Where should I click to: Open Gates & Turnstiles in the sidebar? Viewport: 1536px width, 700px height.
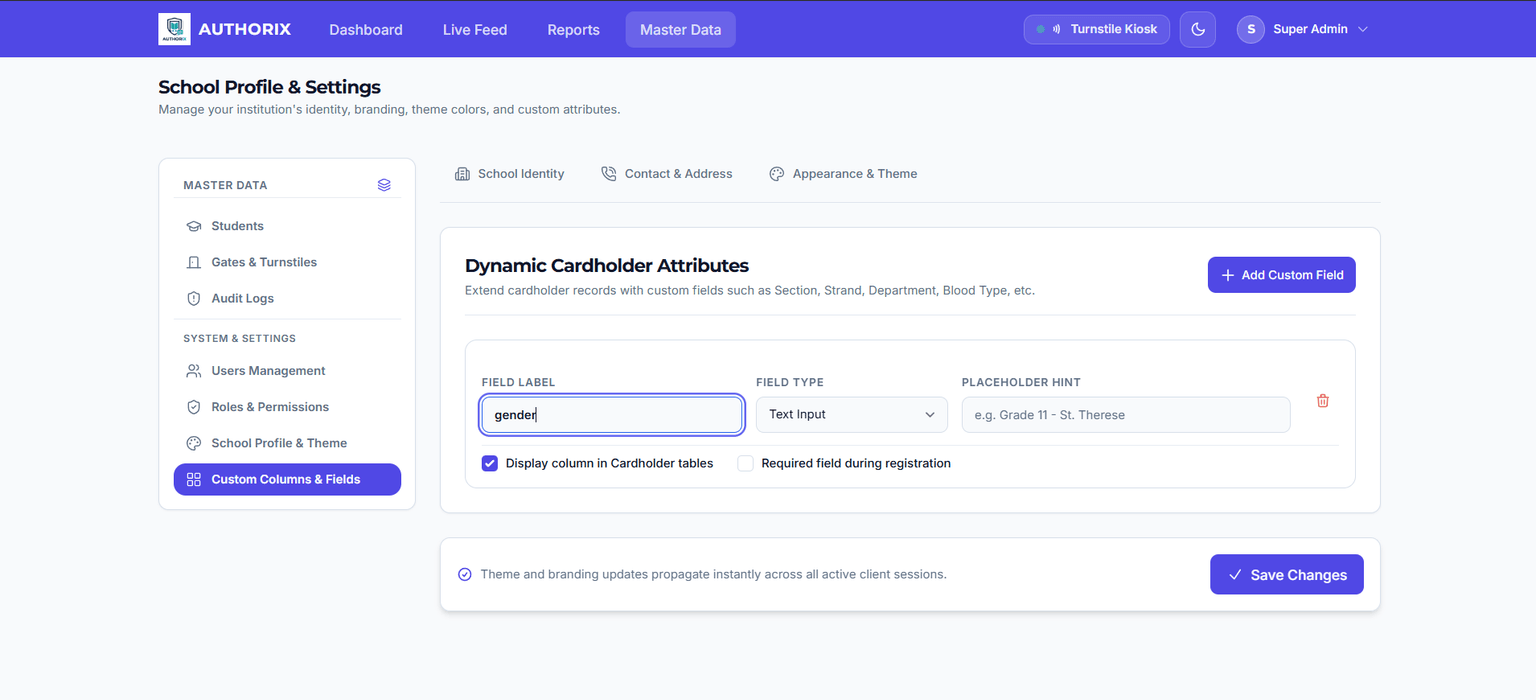pos(287,262)
